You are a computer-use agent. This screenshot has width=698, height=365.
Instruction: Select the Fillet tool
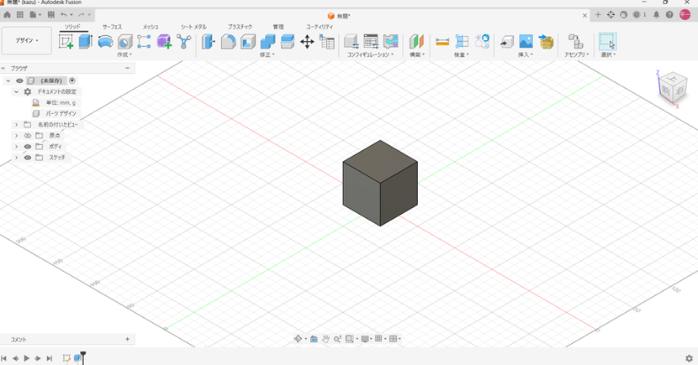(228, 41)
